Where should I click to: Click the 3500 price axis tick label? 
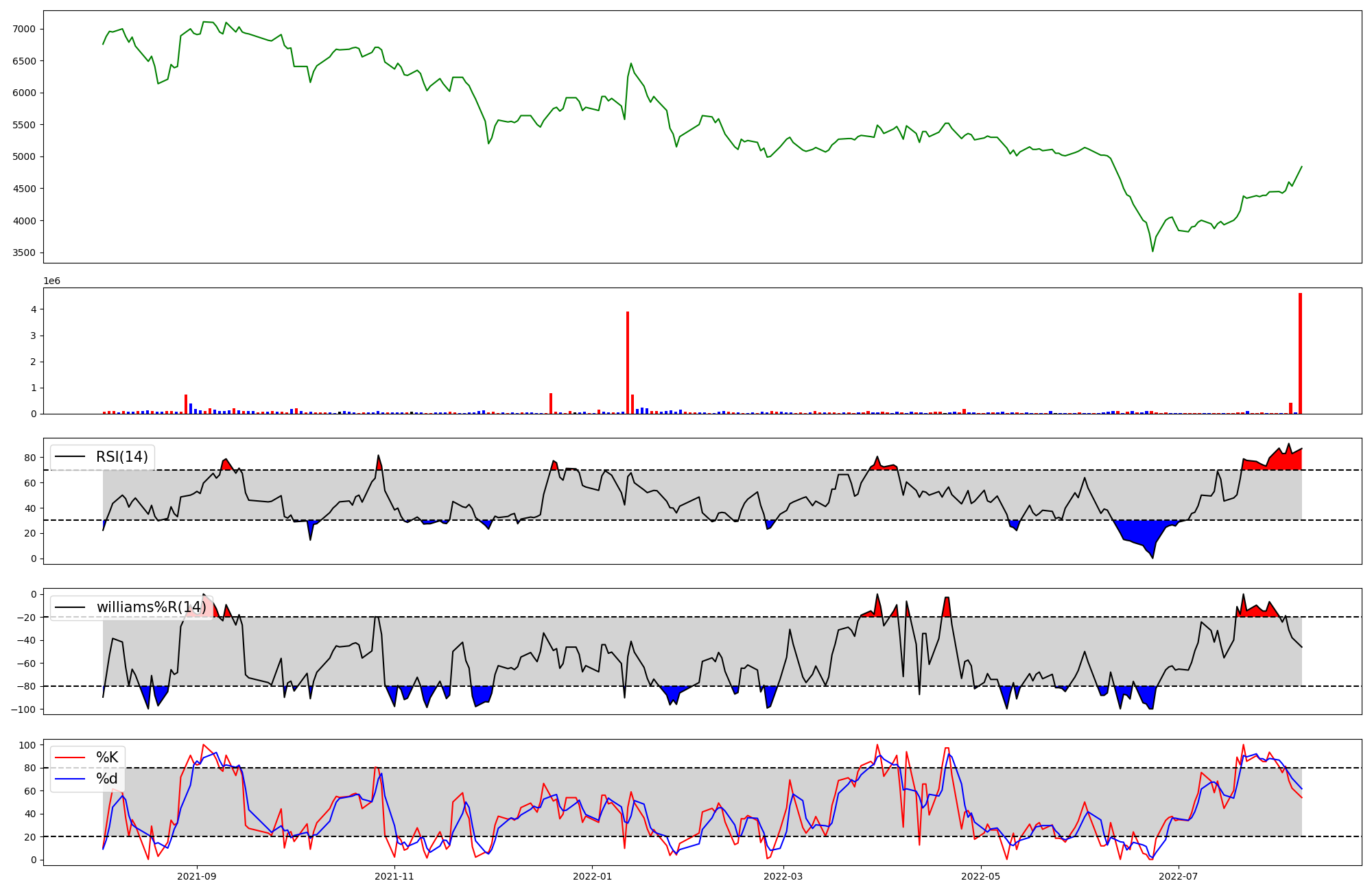(24, 253)
